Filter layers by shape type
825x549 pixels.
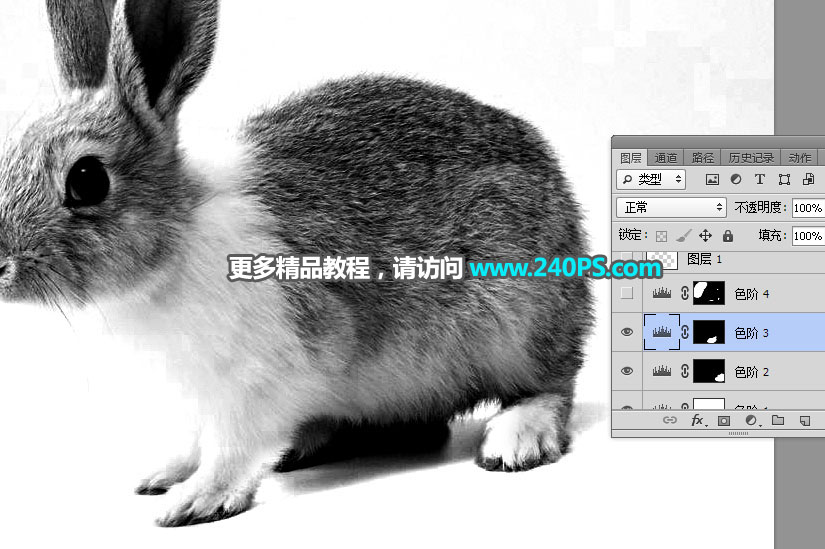784,179
